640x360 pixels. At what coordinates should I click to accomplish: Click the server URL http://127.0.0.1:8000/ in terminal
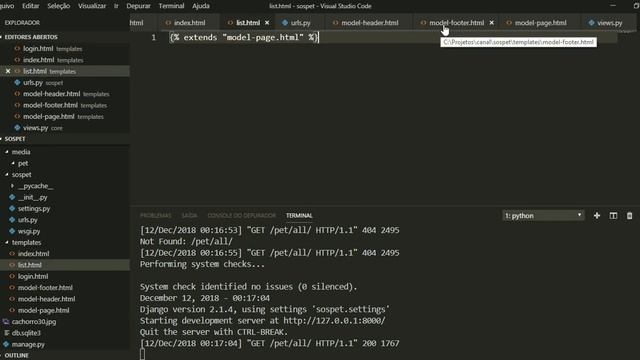[x=334, y=321]
